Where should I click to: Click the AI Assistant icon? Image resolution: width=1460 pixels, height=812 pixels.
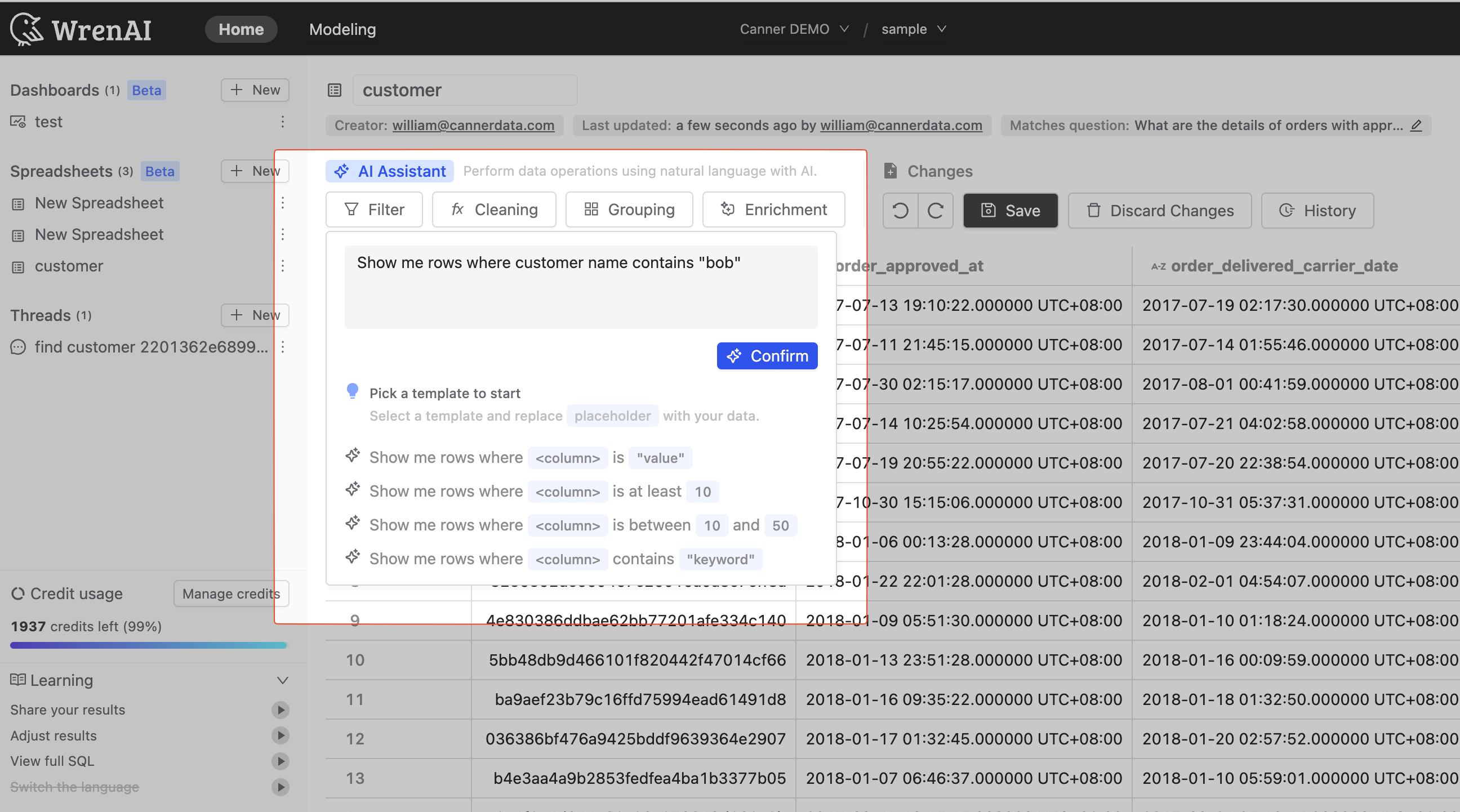(x=343, y=170)
